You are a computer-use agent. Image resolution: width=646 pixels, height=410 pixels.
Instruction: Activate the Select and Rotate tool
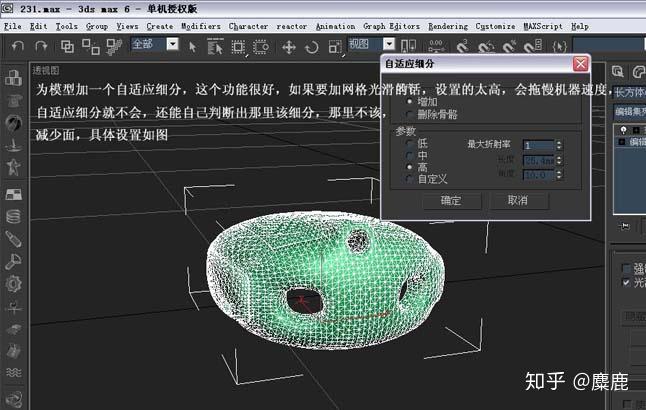pos(311,47)
